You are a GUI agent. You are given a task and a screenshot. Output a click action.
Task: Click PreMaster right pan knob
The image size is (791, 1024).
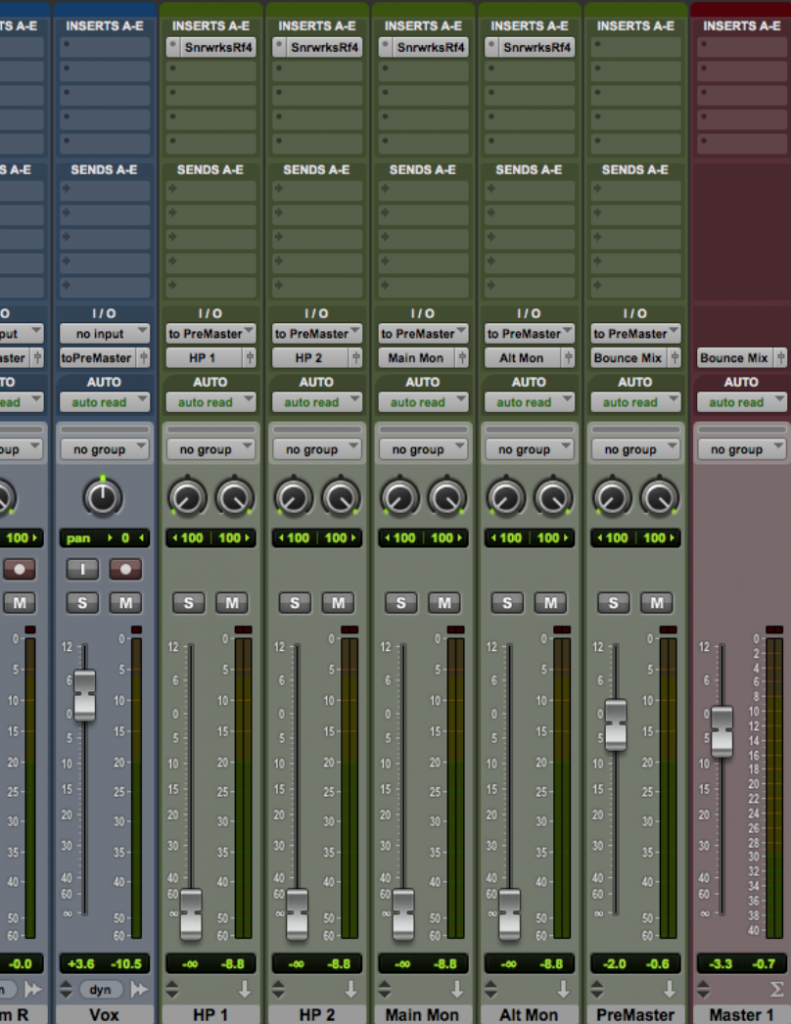(659, 497)
